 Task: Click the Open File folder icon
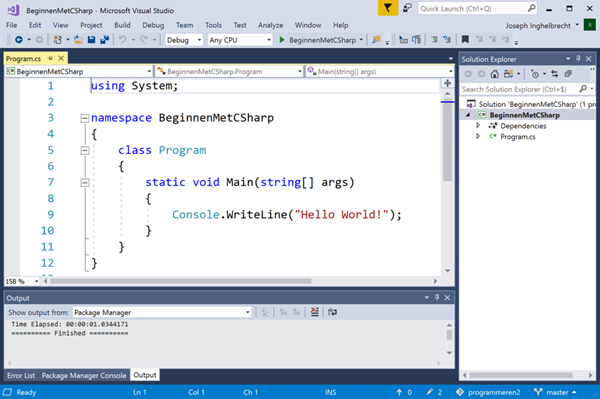(x=78, y=39)
